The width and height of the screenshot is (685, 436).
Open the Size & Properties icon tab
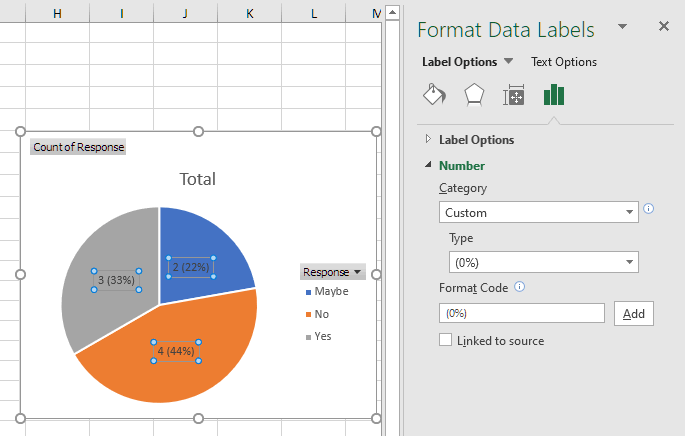click(514, 95)
